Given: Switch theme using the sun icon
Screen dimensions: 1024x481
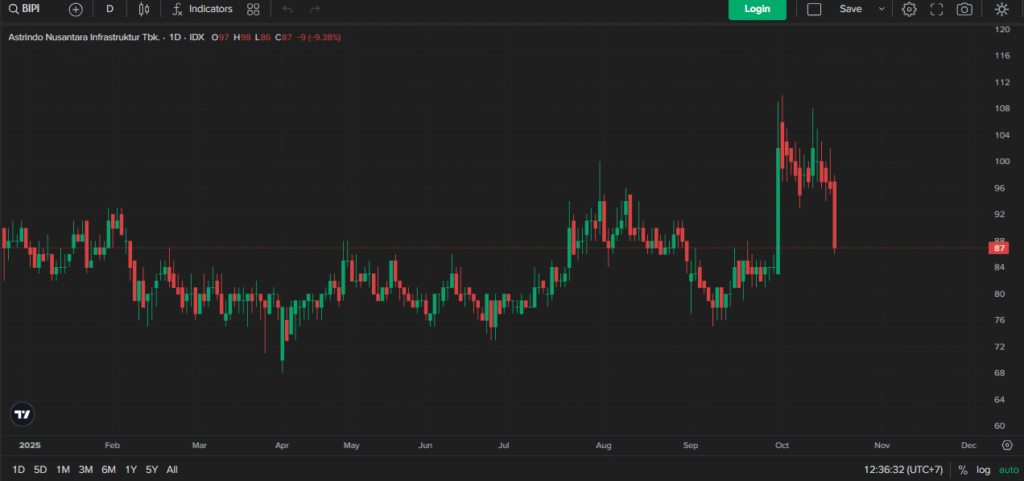Looking at the screenshot, I should click(x=1002, y=9).
